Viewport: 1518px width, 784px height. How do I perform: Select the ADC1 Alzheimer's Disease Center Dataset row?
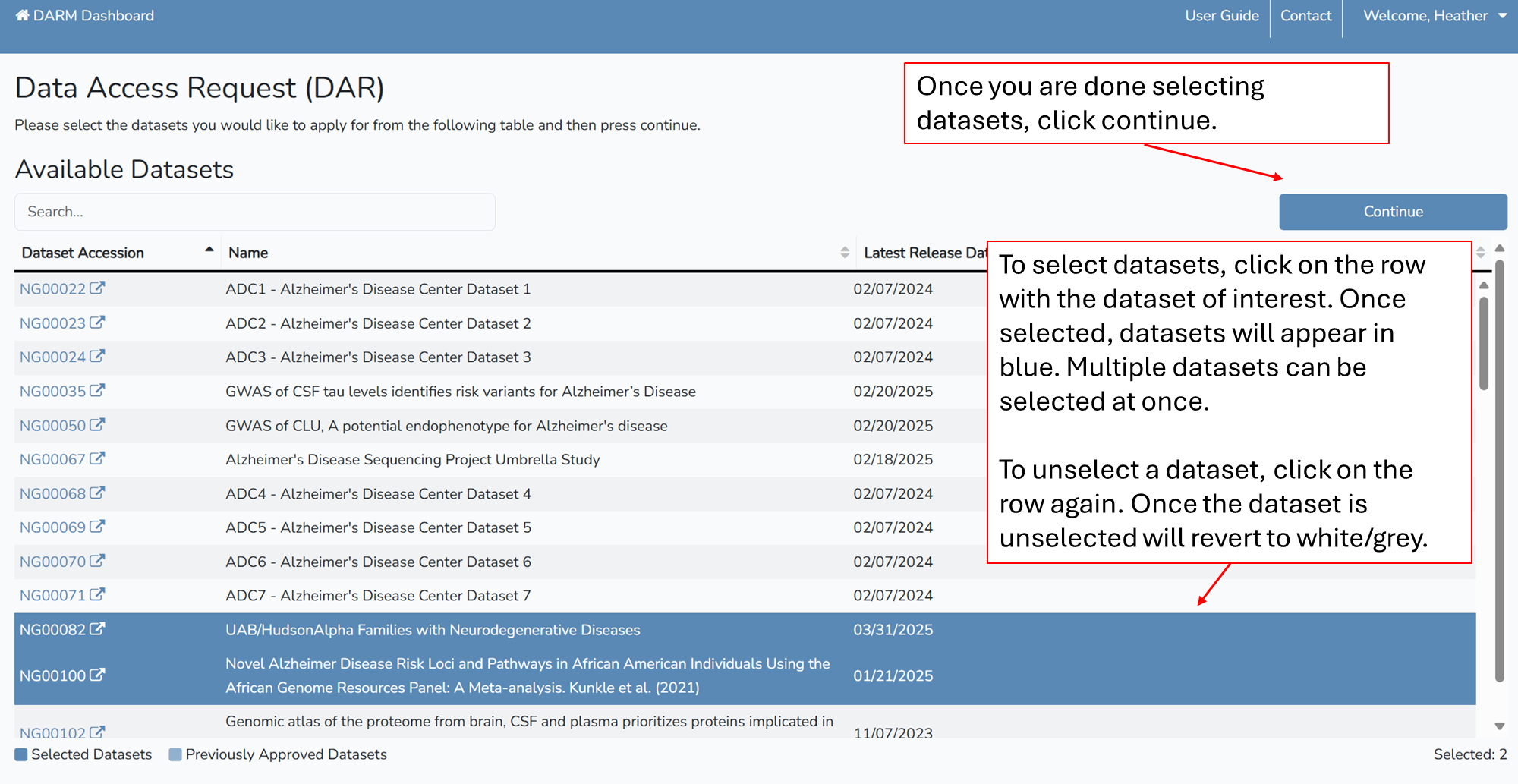click(x=378, y=289)
